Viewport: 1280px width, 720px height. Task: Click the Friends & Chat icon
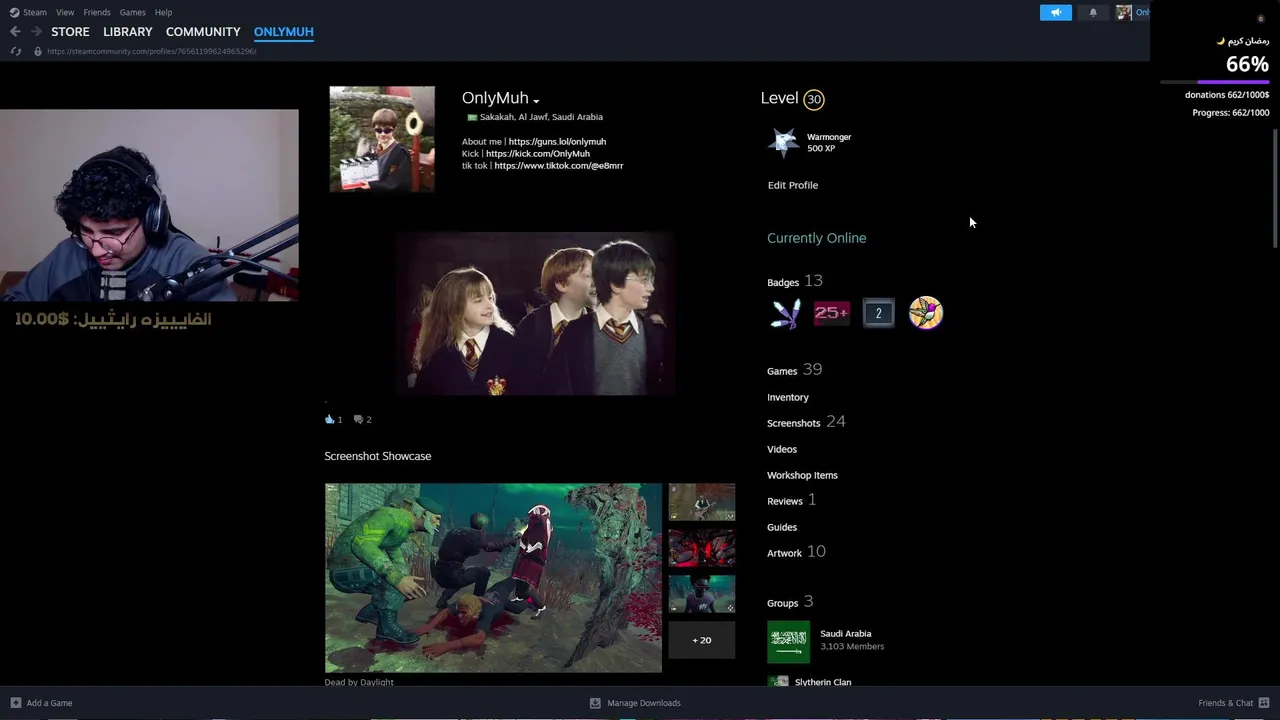pos(1264,703)
